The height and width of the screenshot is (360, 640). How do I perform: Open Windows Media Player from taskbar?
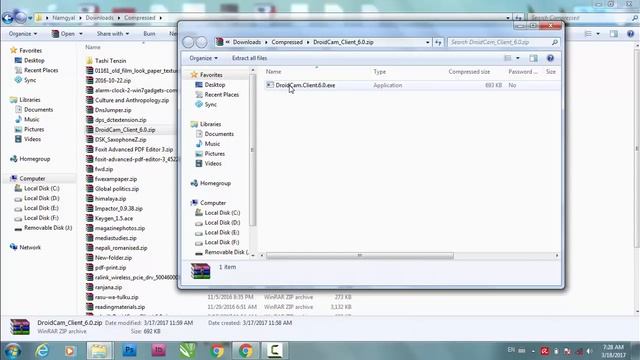pos(70,351)
